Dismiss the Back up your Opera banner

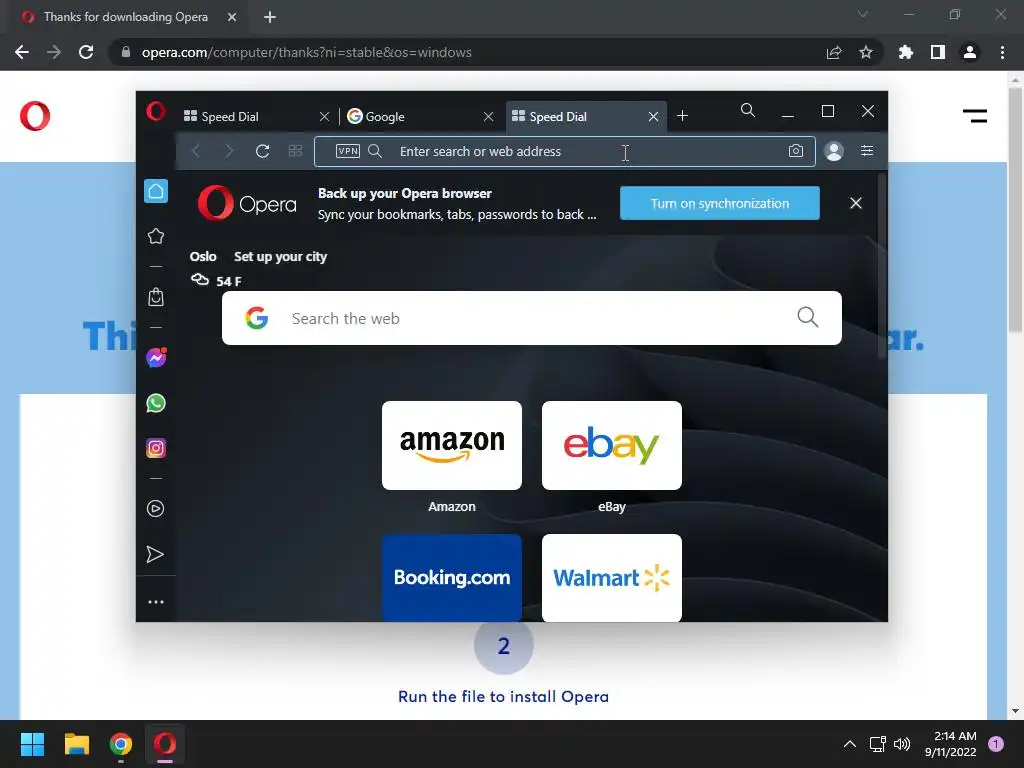[x=856, y=203]
